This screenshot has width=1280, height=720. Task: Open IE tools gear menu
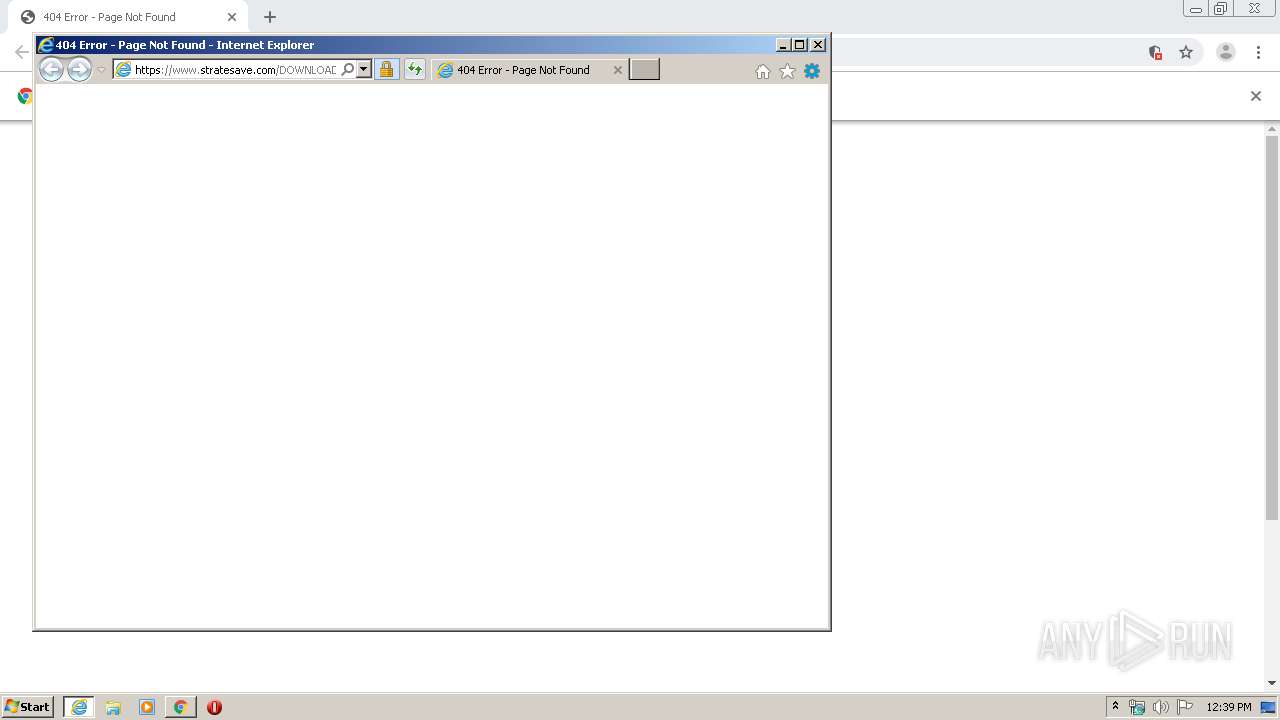coord(812,71)
